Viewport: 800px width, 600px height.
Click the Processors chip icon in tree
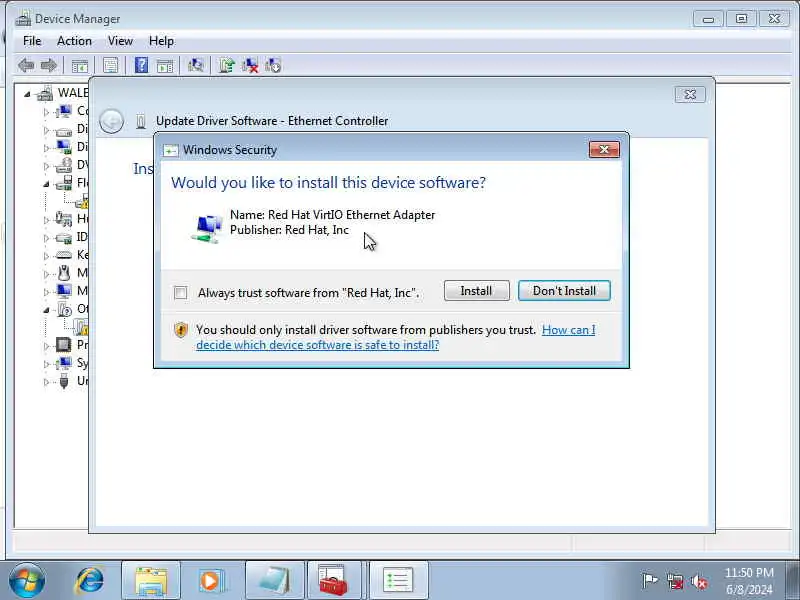click(x=64, y=345)
